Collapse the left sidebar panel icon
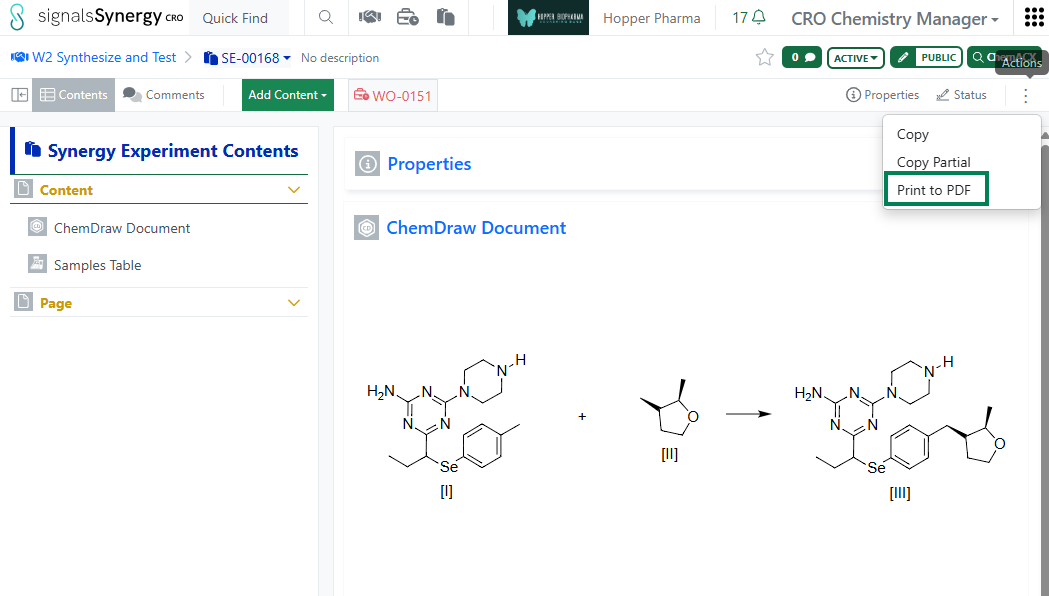This screenshot has height=596, width=1049. pos(19,95)
